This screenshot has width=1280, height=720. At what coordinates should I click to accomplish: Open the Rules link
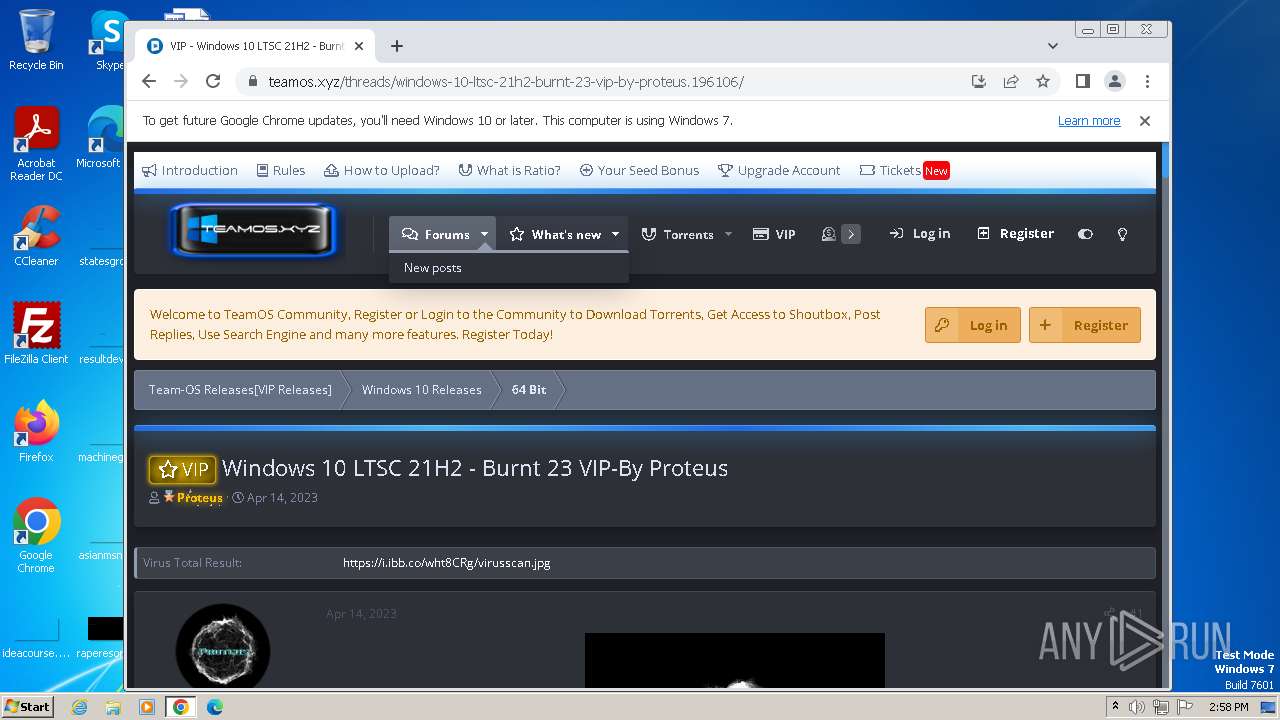(281, 170)
